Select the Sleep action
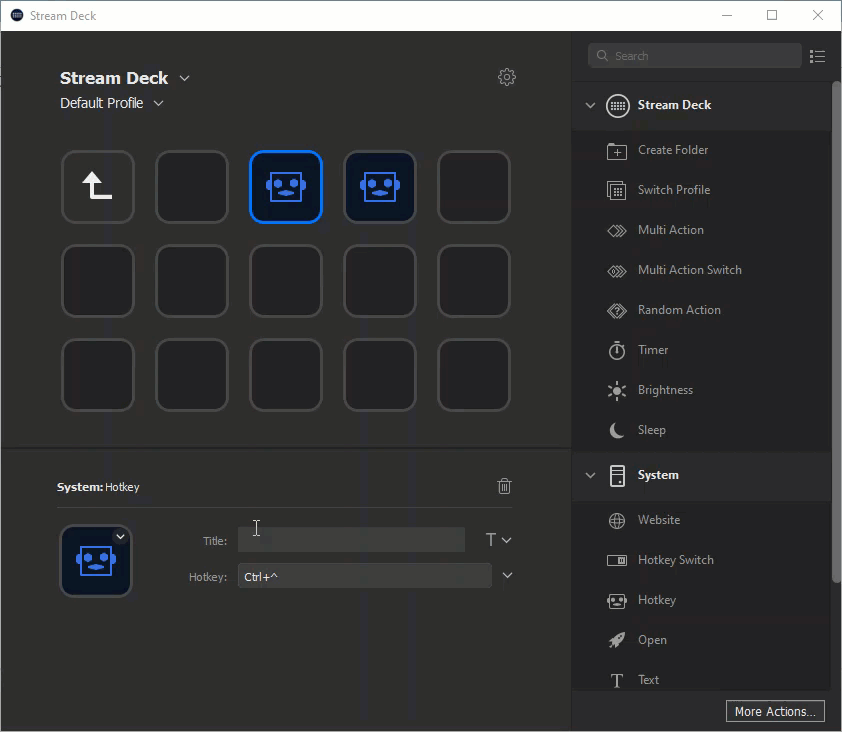This screenshot has width=842, height=732. click(x=651, y=430)
